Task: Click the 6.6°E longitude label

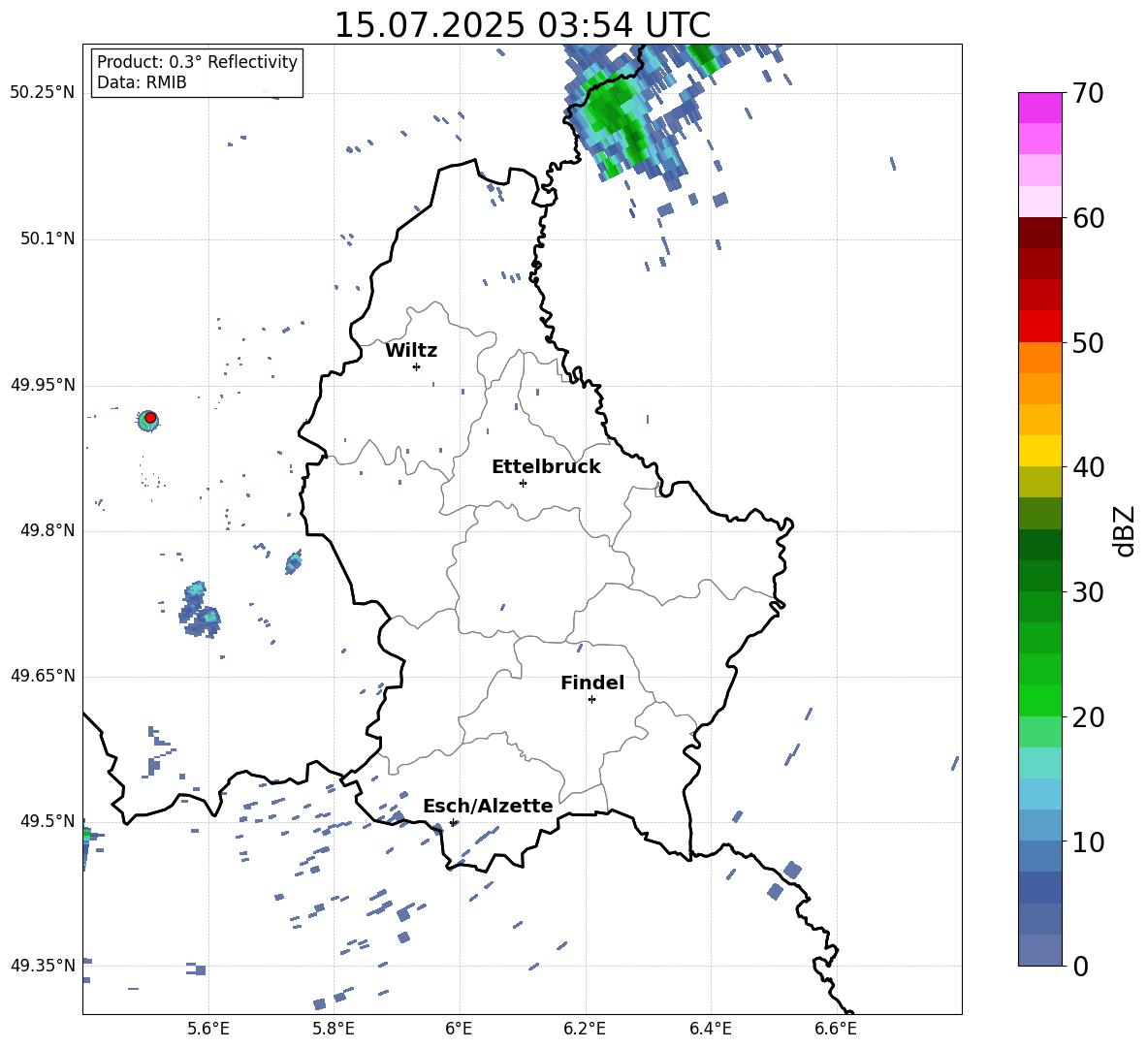Action: pyautogui.click(x=836, y=1029)
